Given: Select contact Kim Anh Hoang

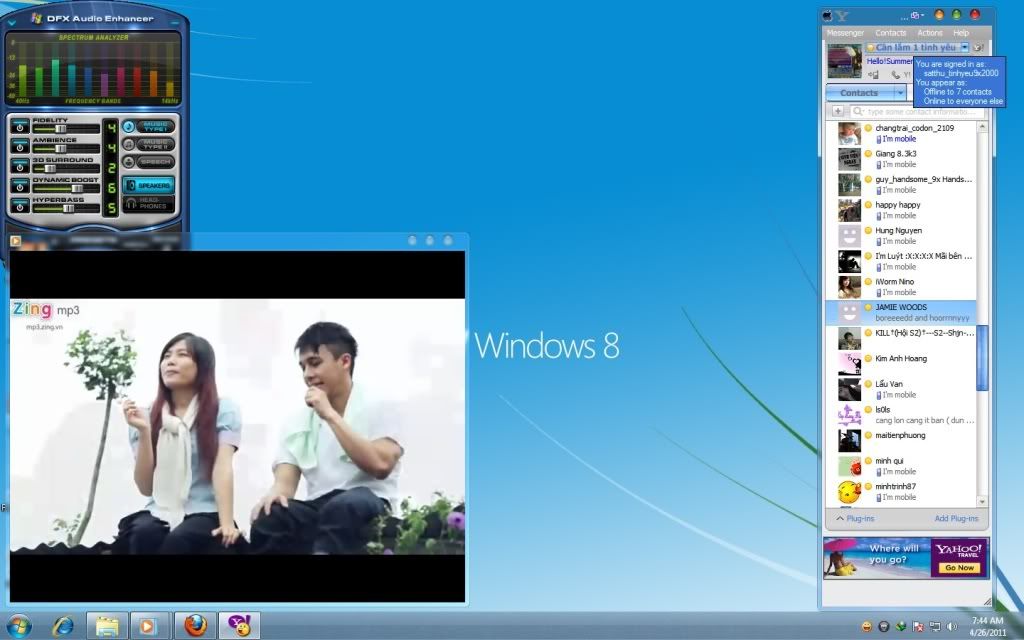Looking at the screenshot, I should click(901, 363).
